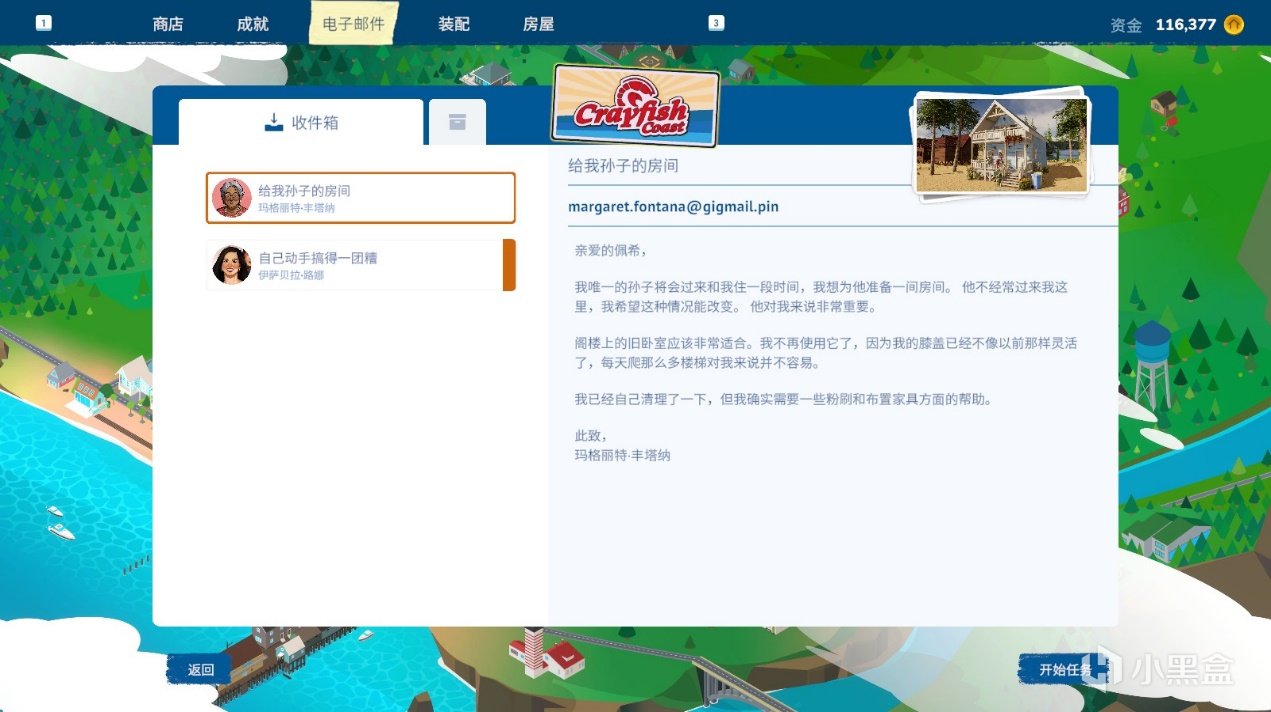Screen dimensions: 1271x712
Task: Click the key hint 1 badge
Action: click(x=44, y=23)
